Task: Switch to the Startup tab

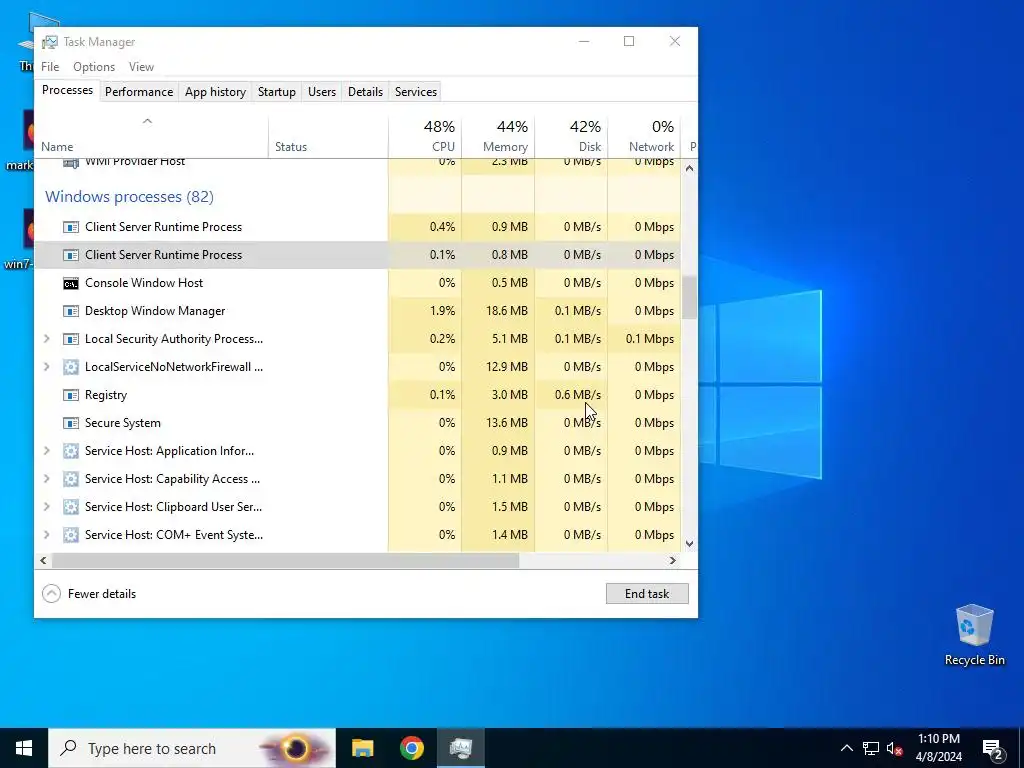Action: click(x=277, y=92)
